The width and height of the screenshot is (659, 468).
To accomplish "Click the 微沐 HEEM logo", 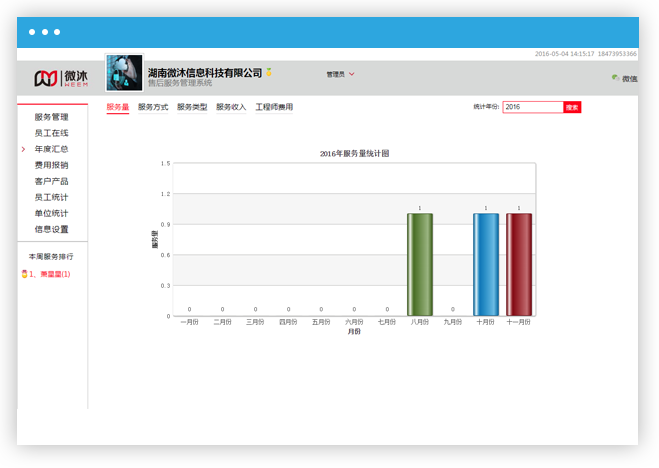I will point(61,77).
